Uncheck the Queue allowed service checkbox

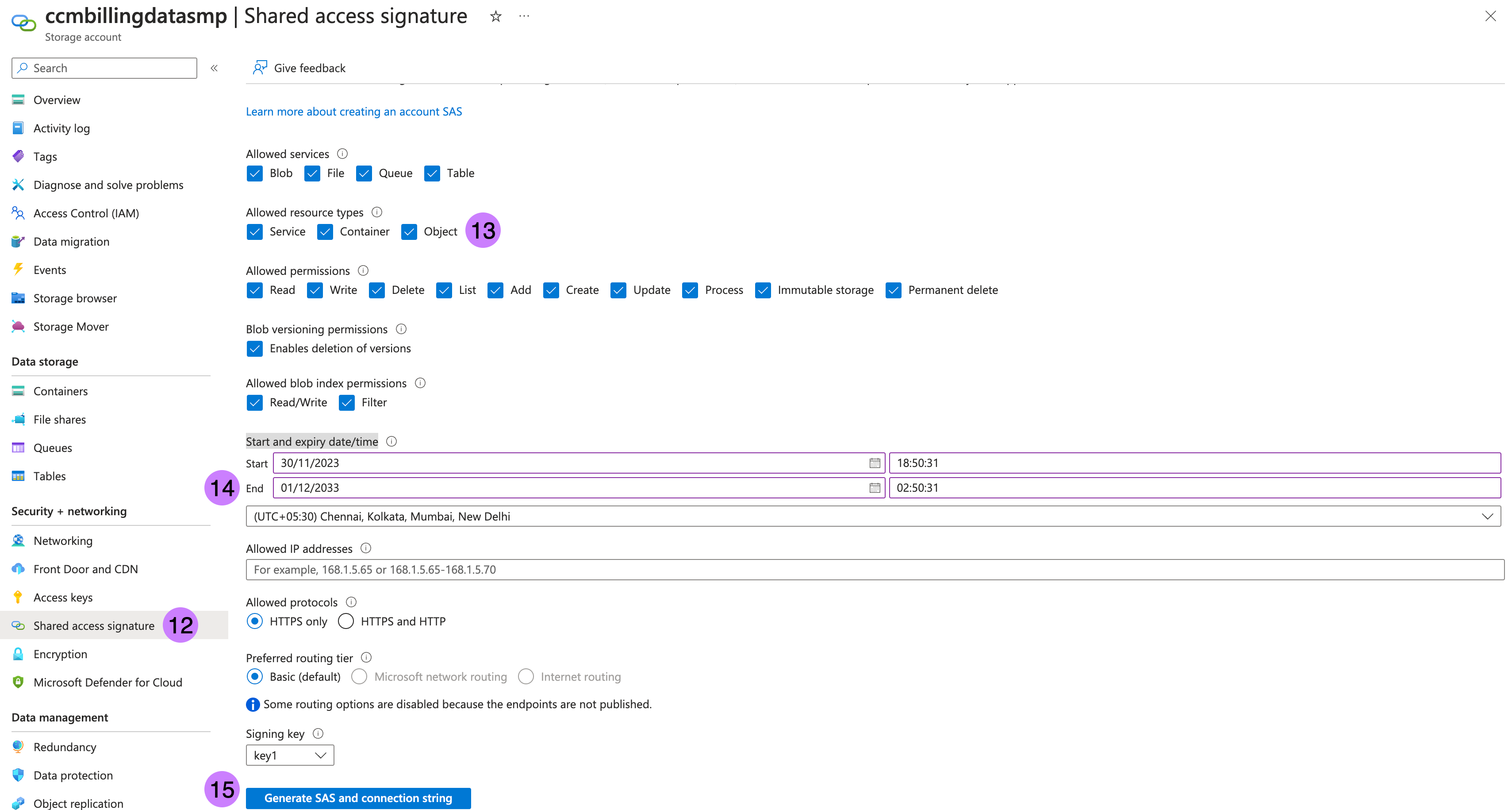pyautogui.click(x=364, y=173)
